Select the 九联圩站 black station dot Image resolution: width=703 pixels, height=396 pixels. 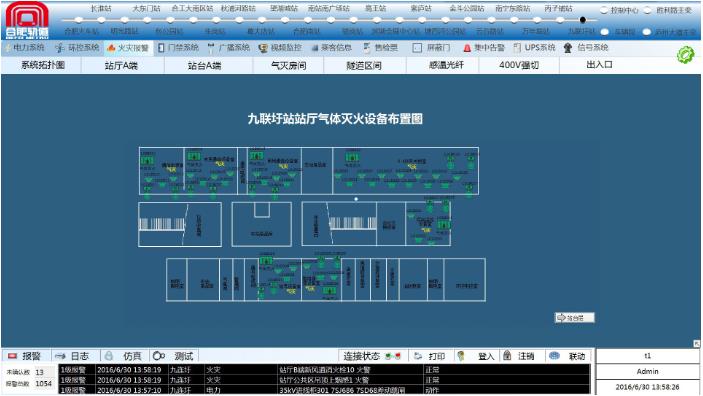tap(582, 20)
